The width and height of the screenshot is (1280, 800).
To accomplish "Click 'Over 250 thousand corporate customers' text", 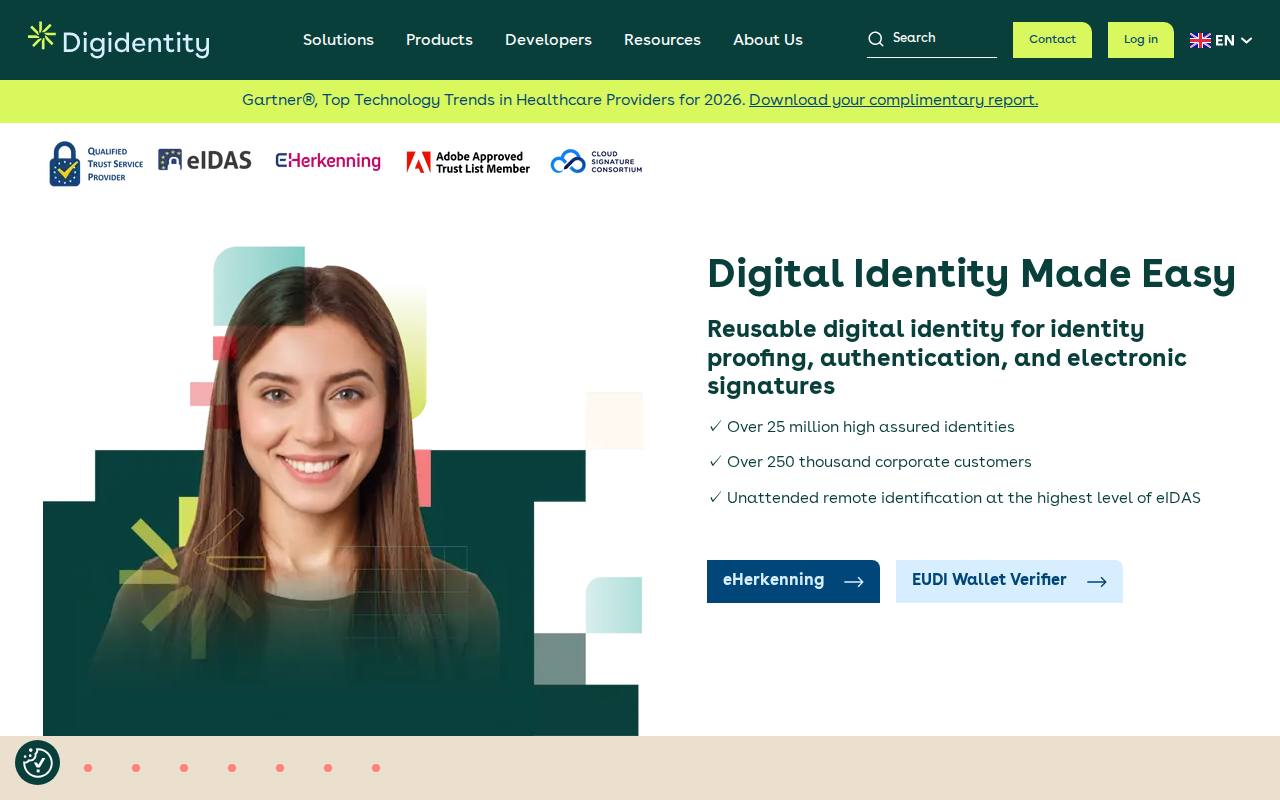I will 879,462.
